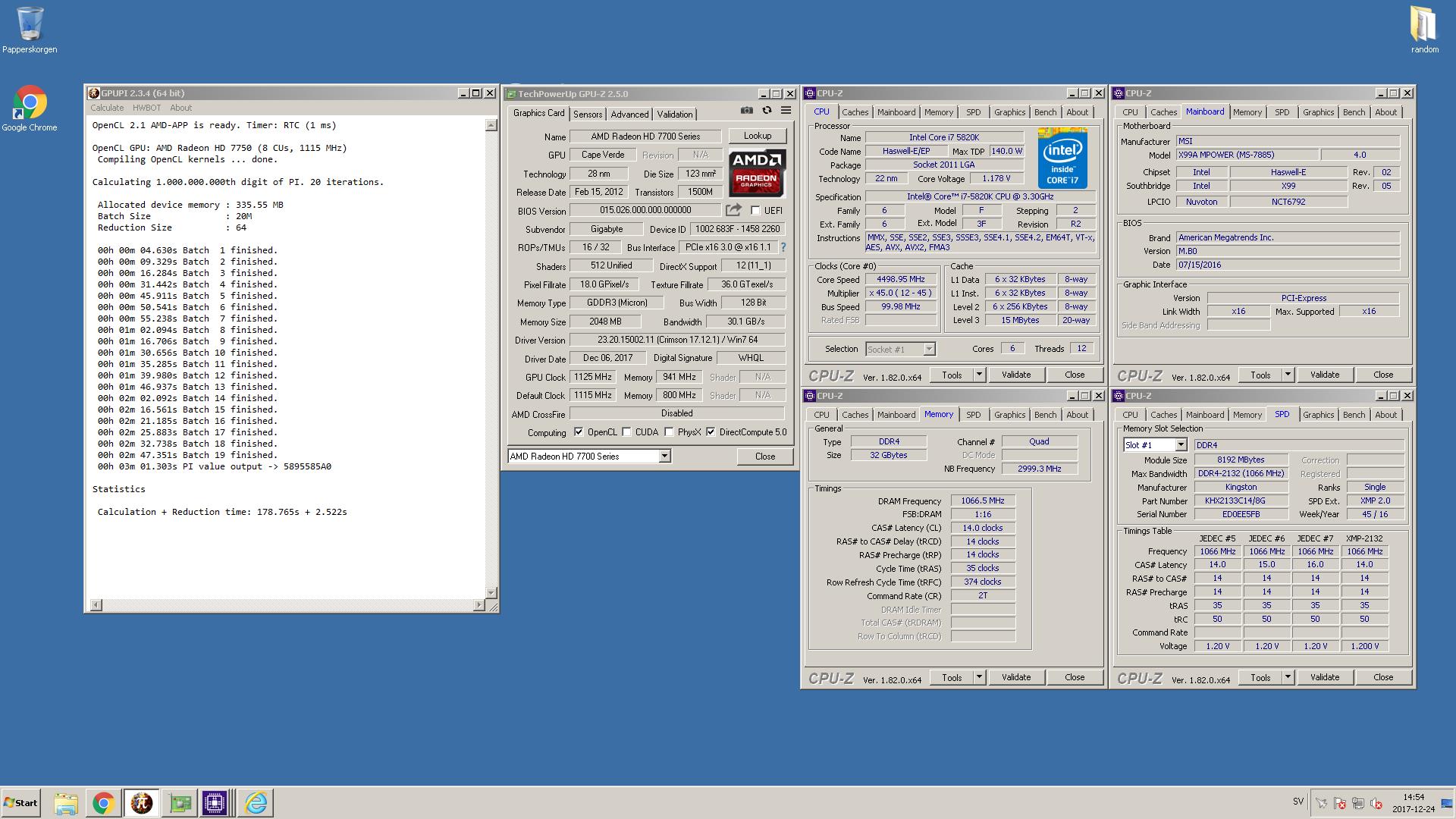Click Tools button in CPU-Z Memory window
The width and height of the screenshot is (1456, 819).
(x=952, y=677)
